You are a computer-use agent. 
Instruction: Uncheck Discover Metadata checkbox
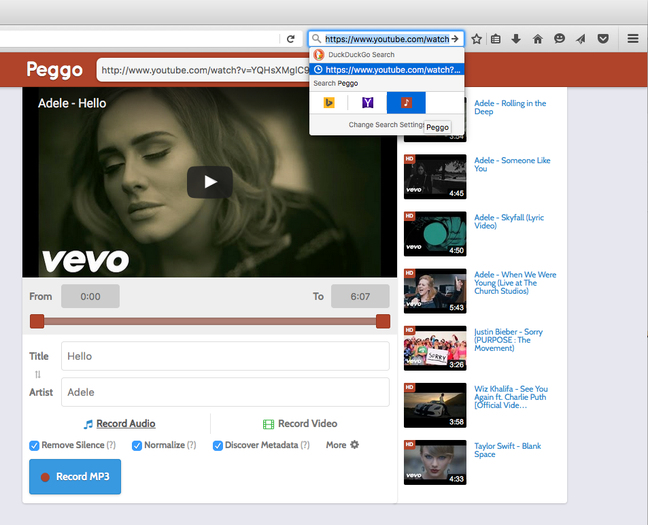pos(218,446)
